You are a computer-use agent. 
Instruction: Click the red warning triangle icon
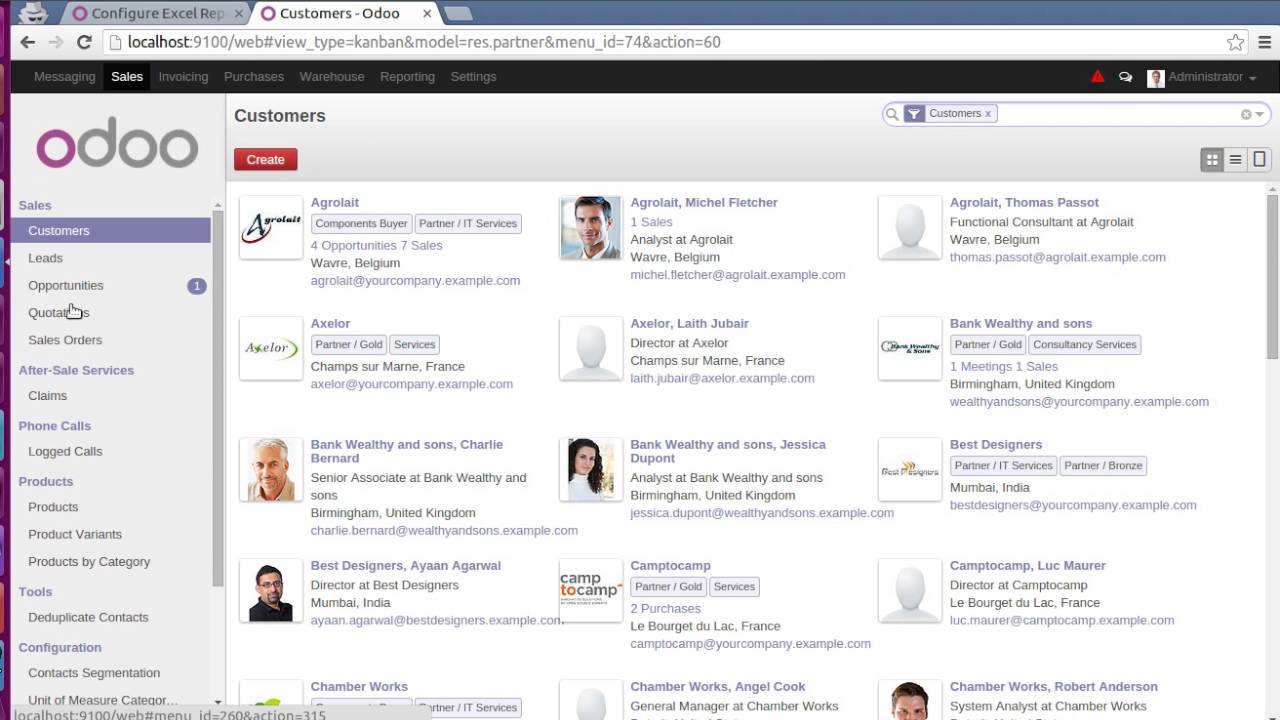click(x=1098, y=77)
